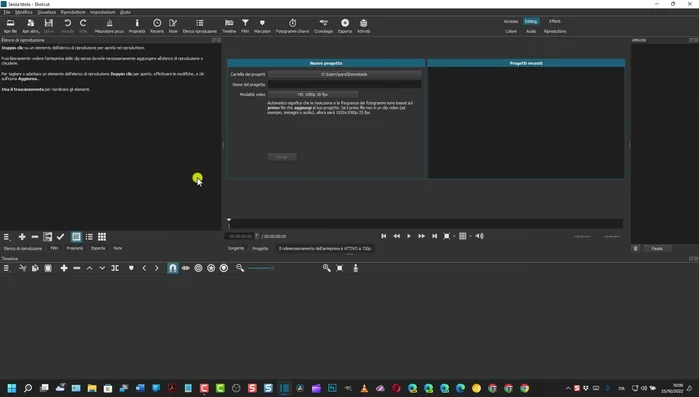The height and width of the screenshot is (397, 699).
Task: Open the Marcatori panel icon
Action: point(262,26)
